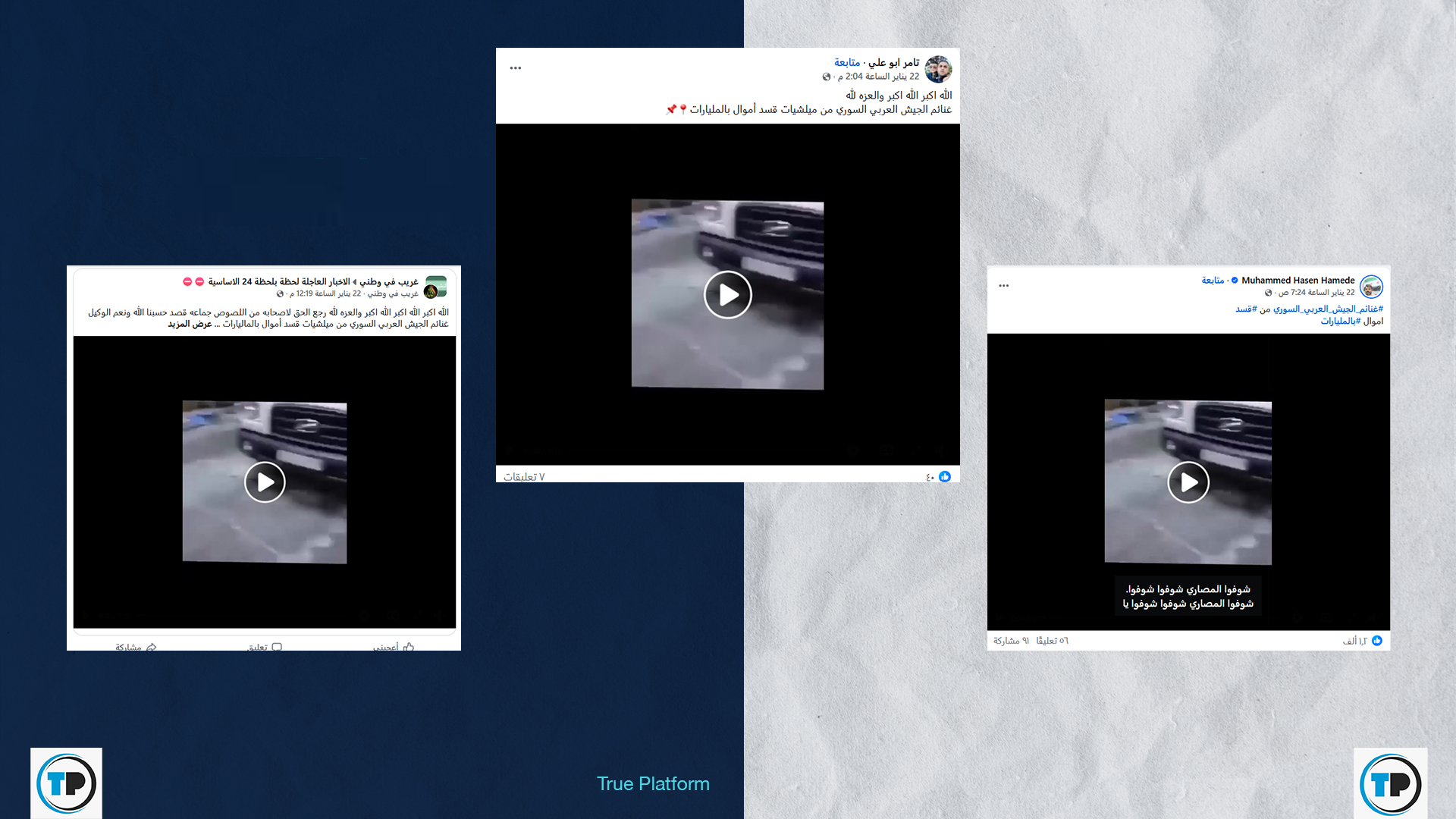Open three-dots menu on center post
This screenshot has height=819, width=1456.
516,68
